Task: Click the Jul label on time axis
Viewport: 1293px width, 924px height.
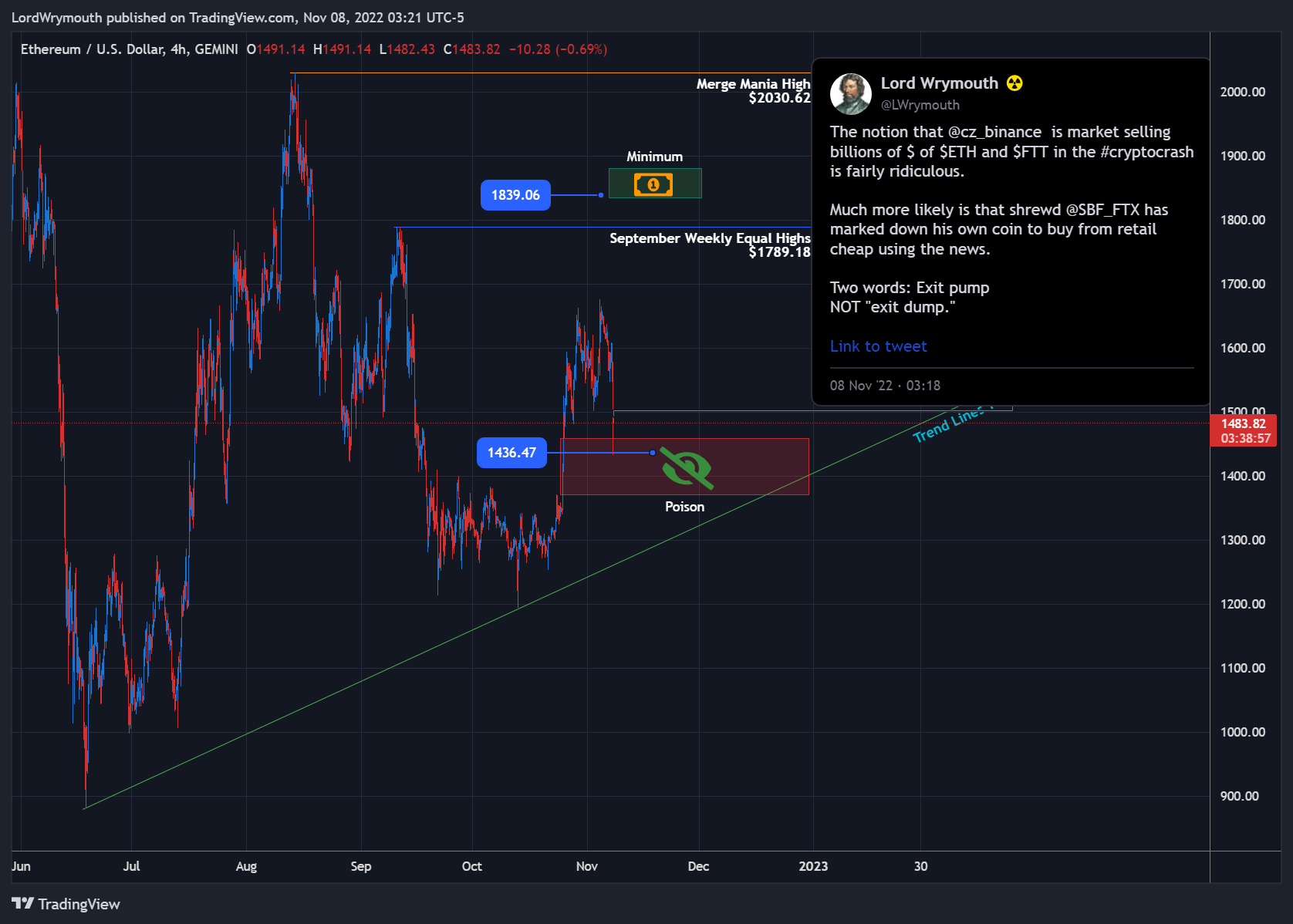Action: tap(131, 866)
